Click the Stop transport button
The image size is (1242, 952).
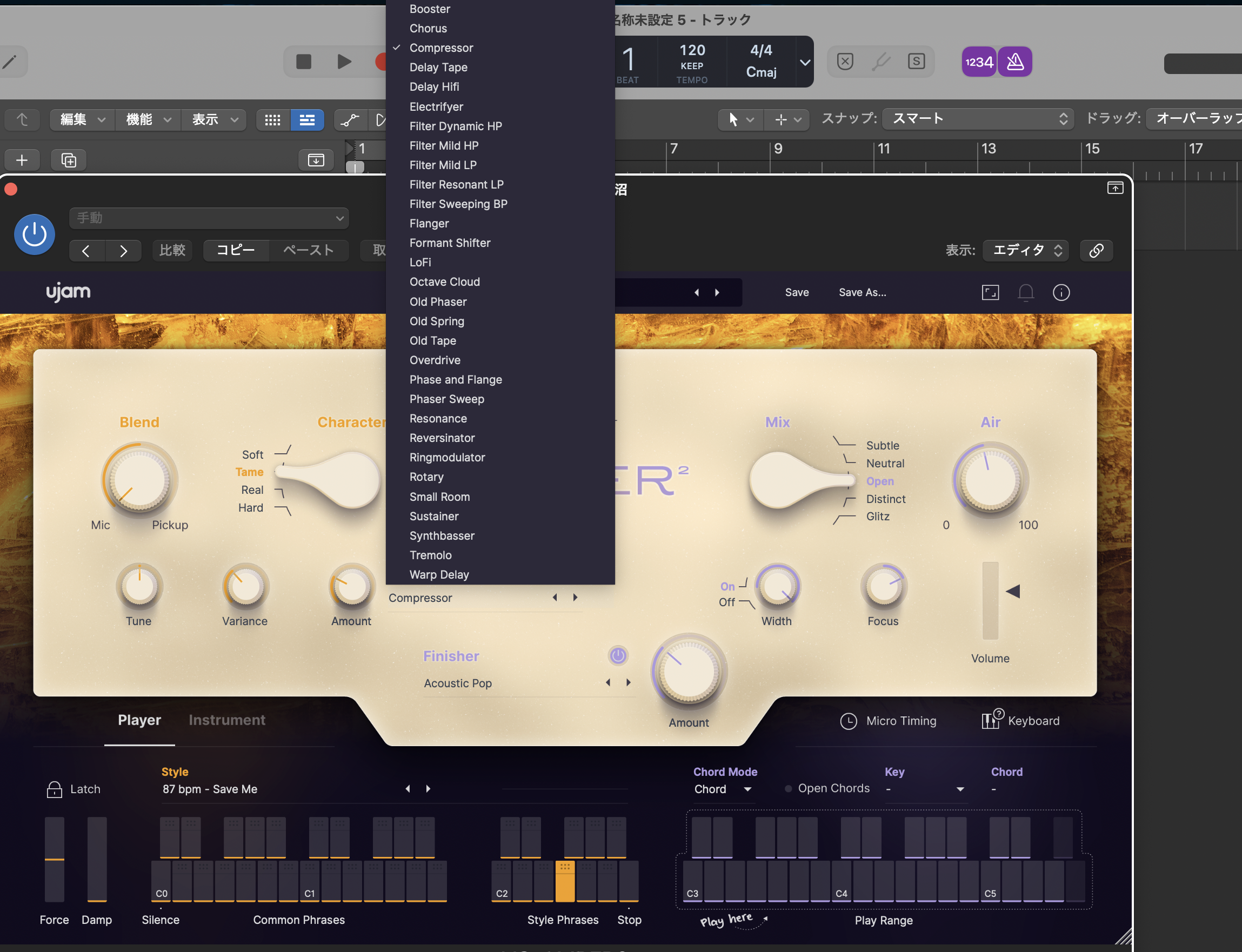pyautogui.click(x=304, y=61)
